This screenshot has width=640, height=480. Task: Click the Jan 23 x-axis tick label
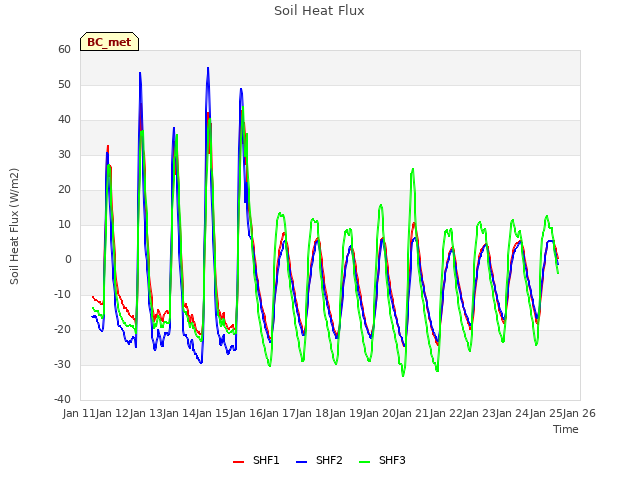point(479,413)
